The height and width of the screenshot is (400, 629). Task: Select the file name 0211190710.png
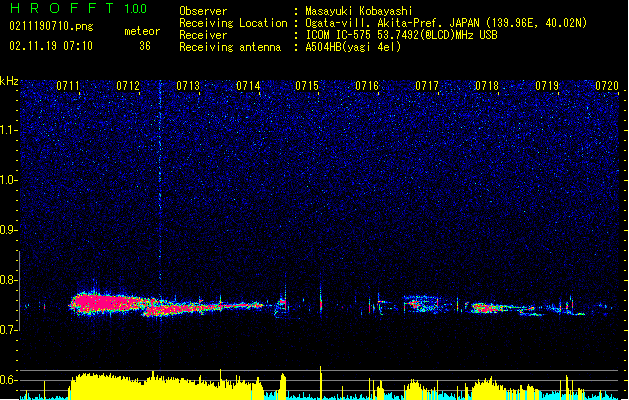pos(51,26)
